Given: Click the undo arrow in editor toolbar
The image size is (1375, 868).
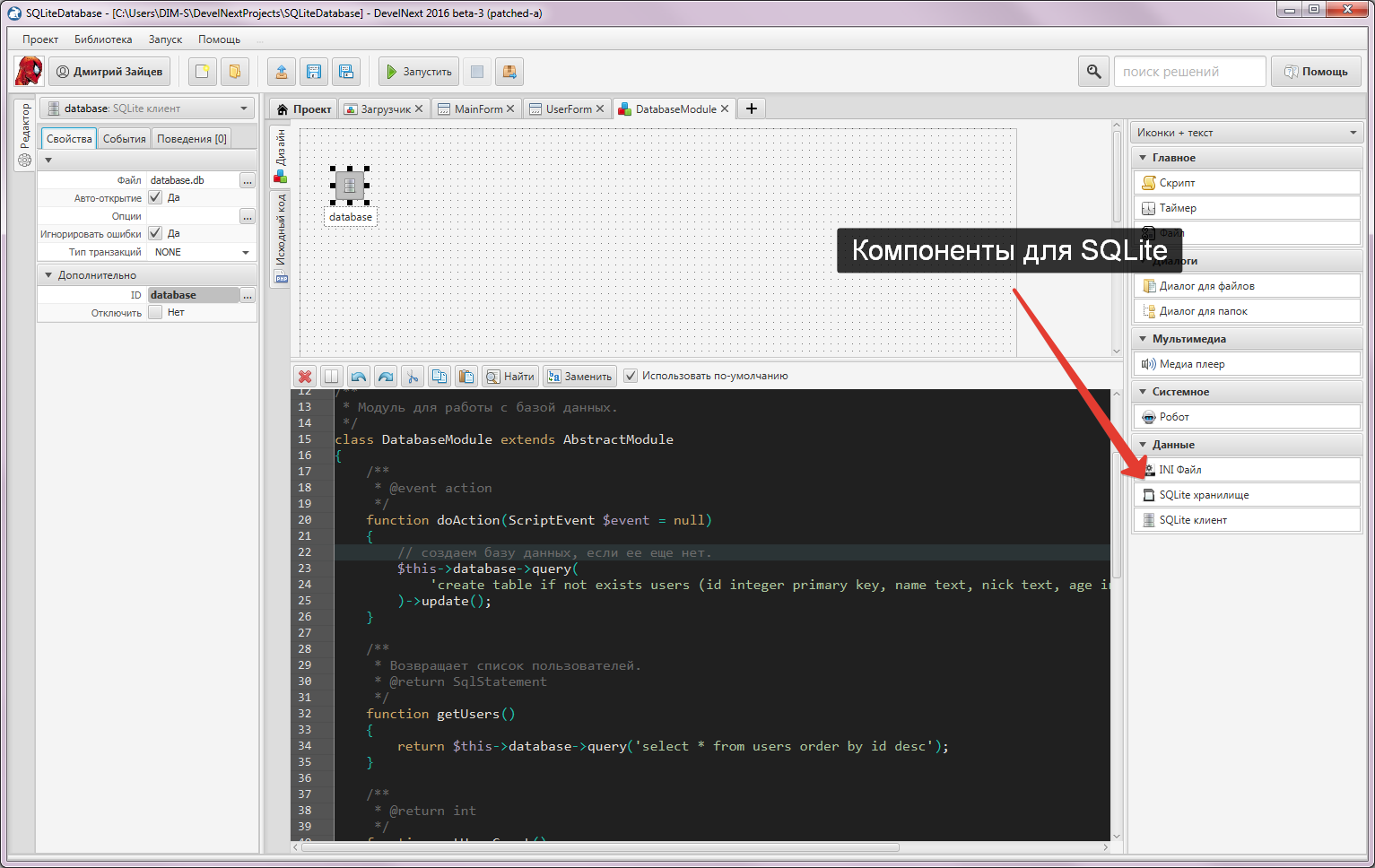Looking at the screenshot, I should (x=359, y=377).
